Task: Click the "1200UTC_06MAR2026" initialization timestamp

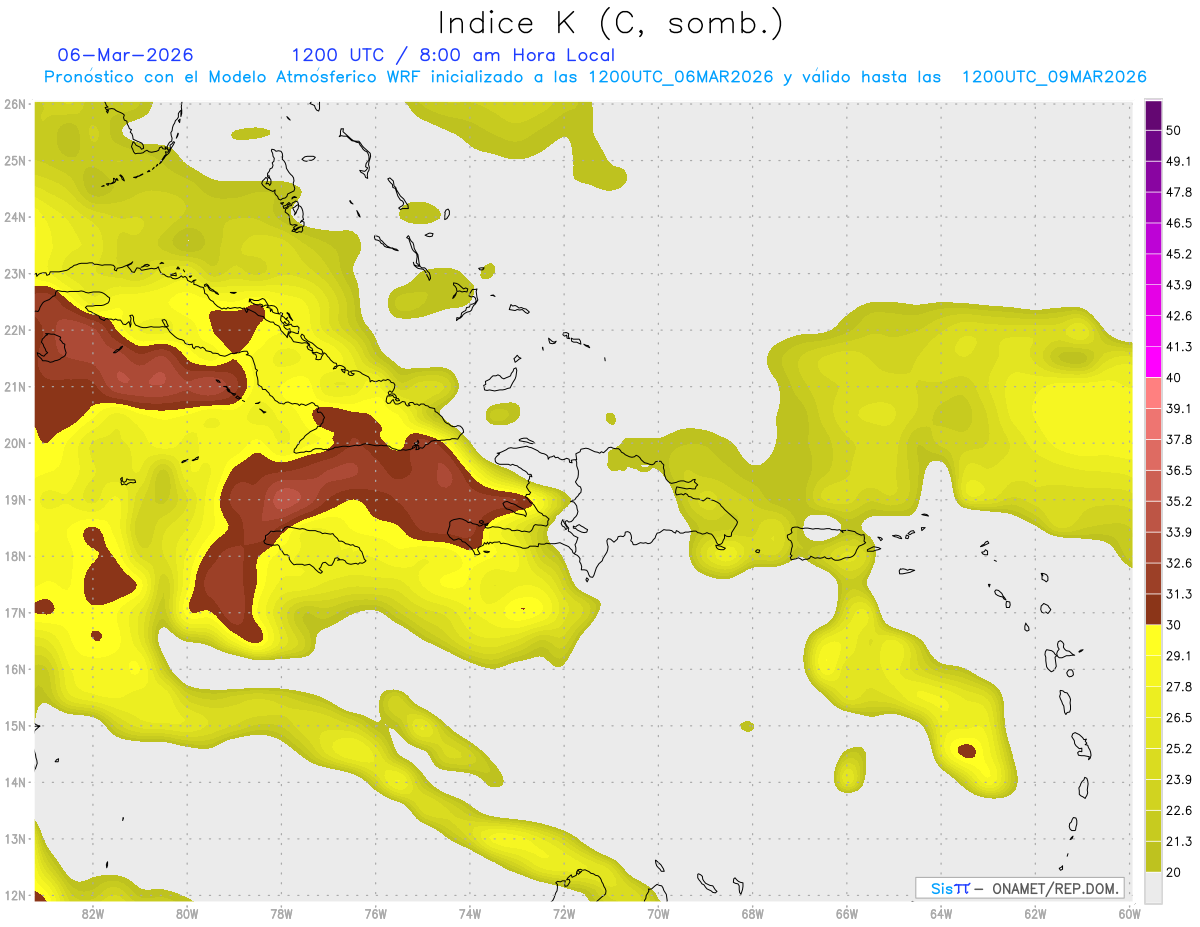Action: (x=680, y=77)
